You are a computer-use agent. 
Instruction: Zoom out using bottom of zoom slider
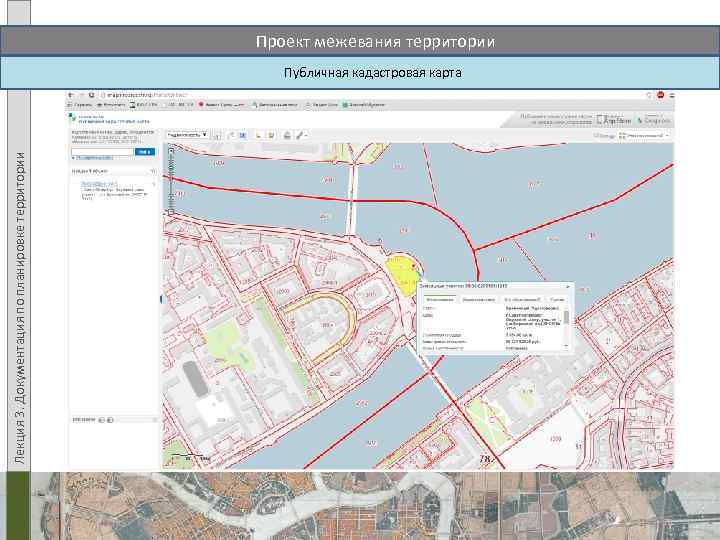coord(171,212)
